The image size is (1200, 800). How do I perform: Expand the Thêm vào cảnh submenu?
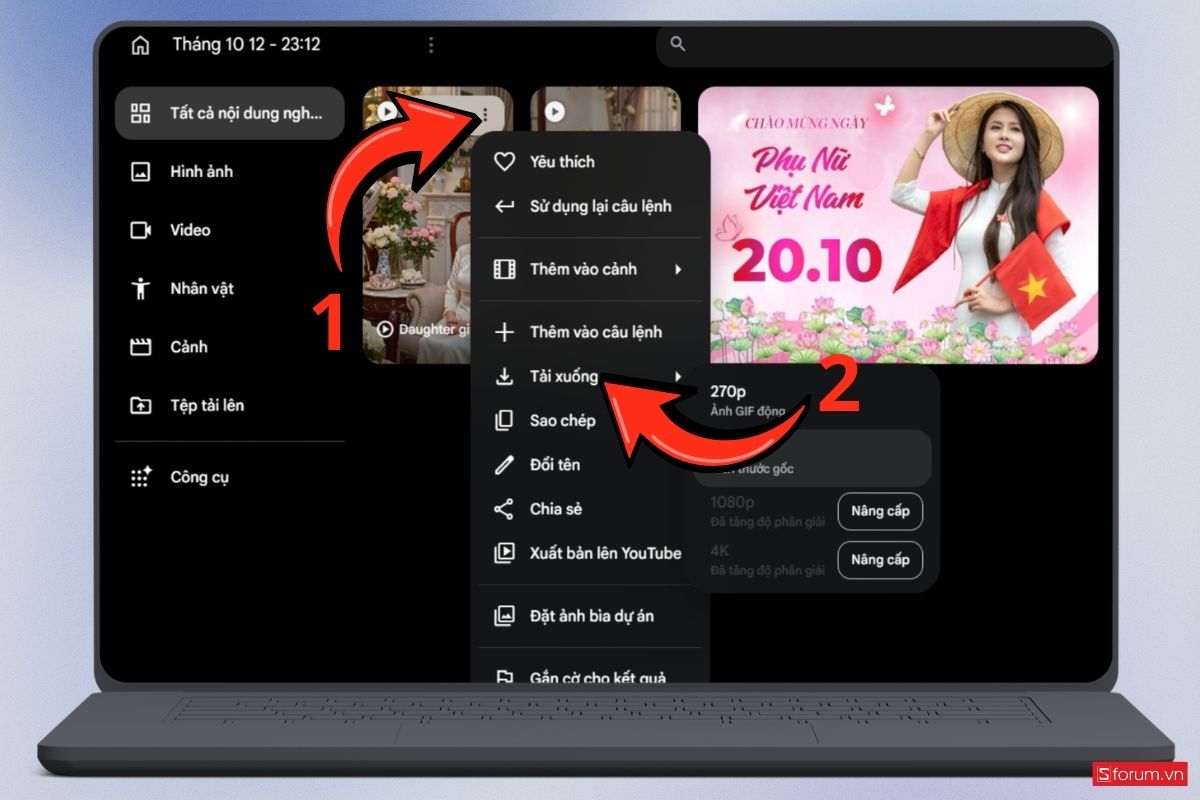click(x=590, y=269)
